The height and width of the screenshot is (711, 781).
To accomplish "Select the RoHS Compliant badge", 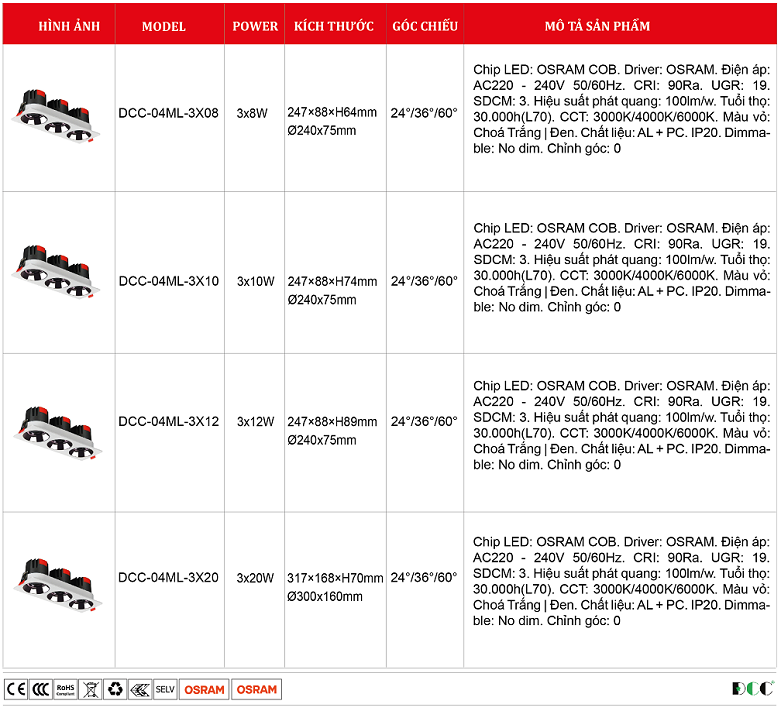I will tap(66, 689).
